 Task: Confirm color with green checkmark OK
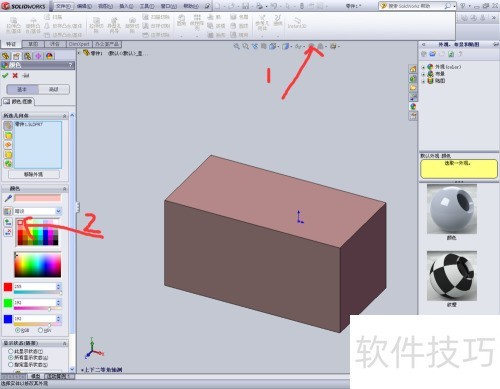click(5, 76)
